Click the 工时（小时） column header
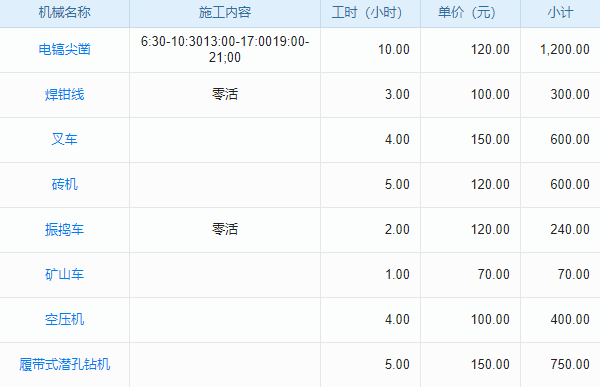Image resolution: width=600 pixels, height=387 pixels. 367,13
